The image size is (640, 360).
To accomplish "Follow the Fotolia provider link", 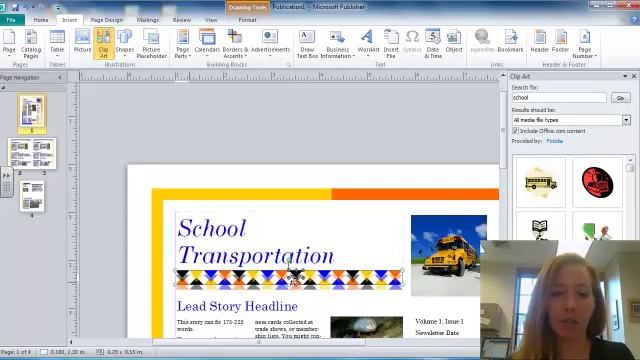I will pos(554,141).
